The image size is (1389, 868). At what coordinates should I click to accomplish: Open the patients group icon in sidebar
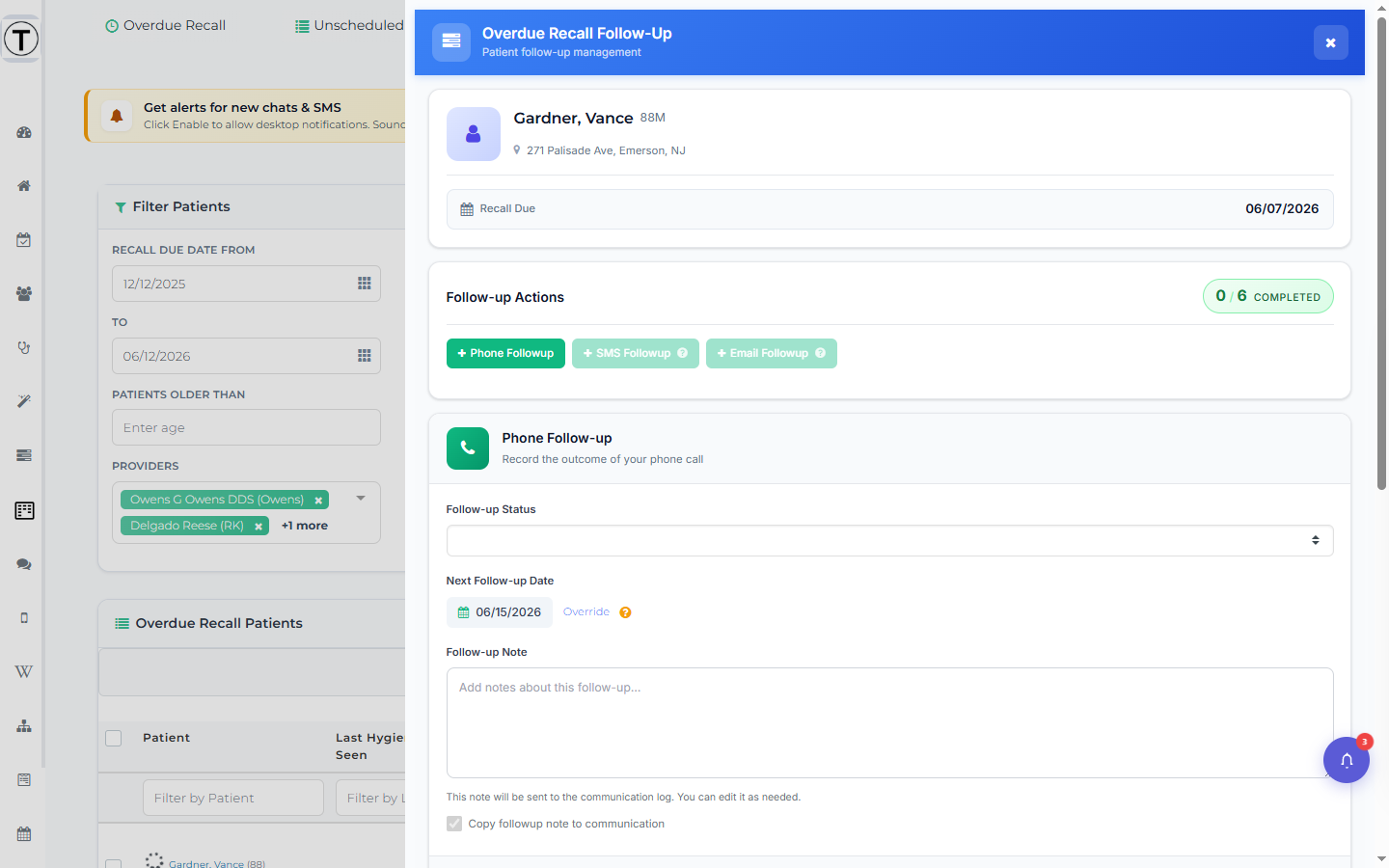(x=24, y=294)
